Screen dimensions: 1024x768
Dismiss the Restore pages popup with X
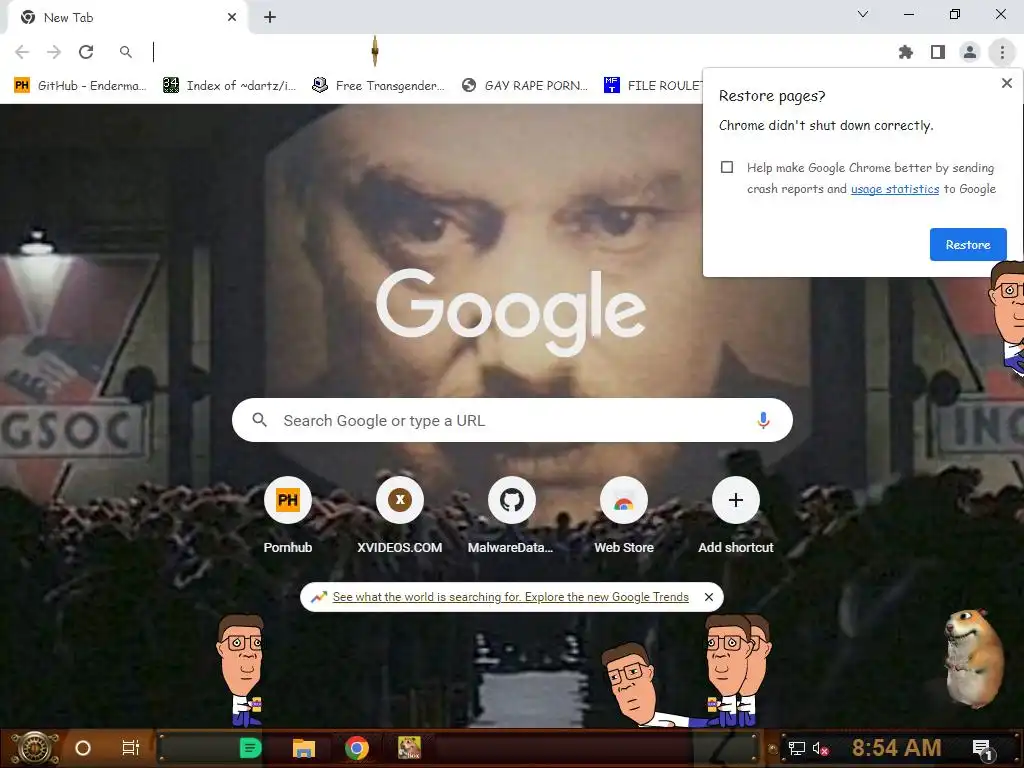coord(1006,83)
